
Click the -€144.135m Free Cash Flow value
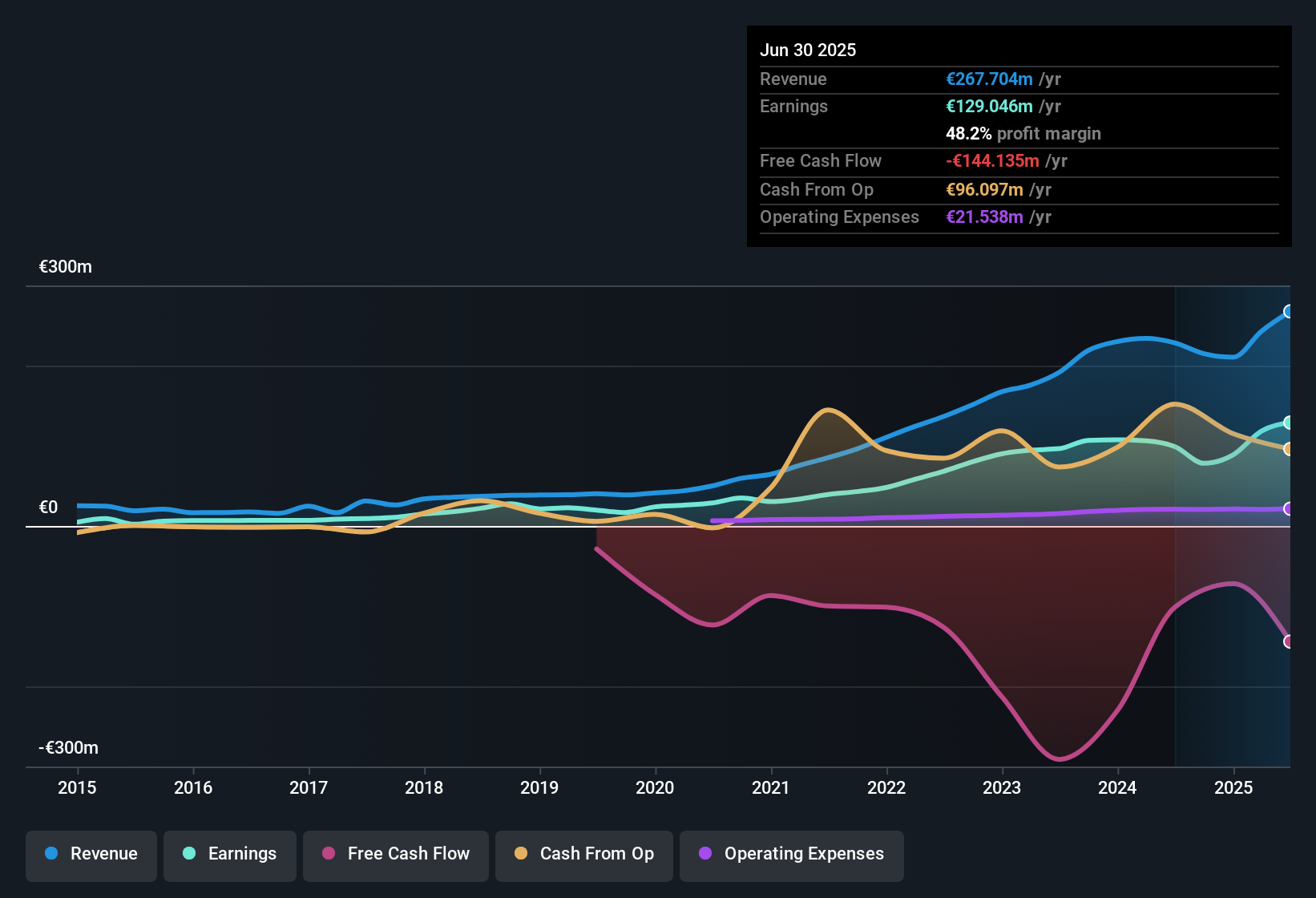point(992,161)
